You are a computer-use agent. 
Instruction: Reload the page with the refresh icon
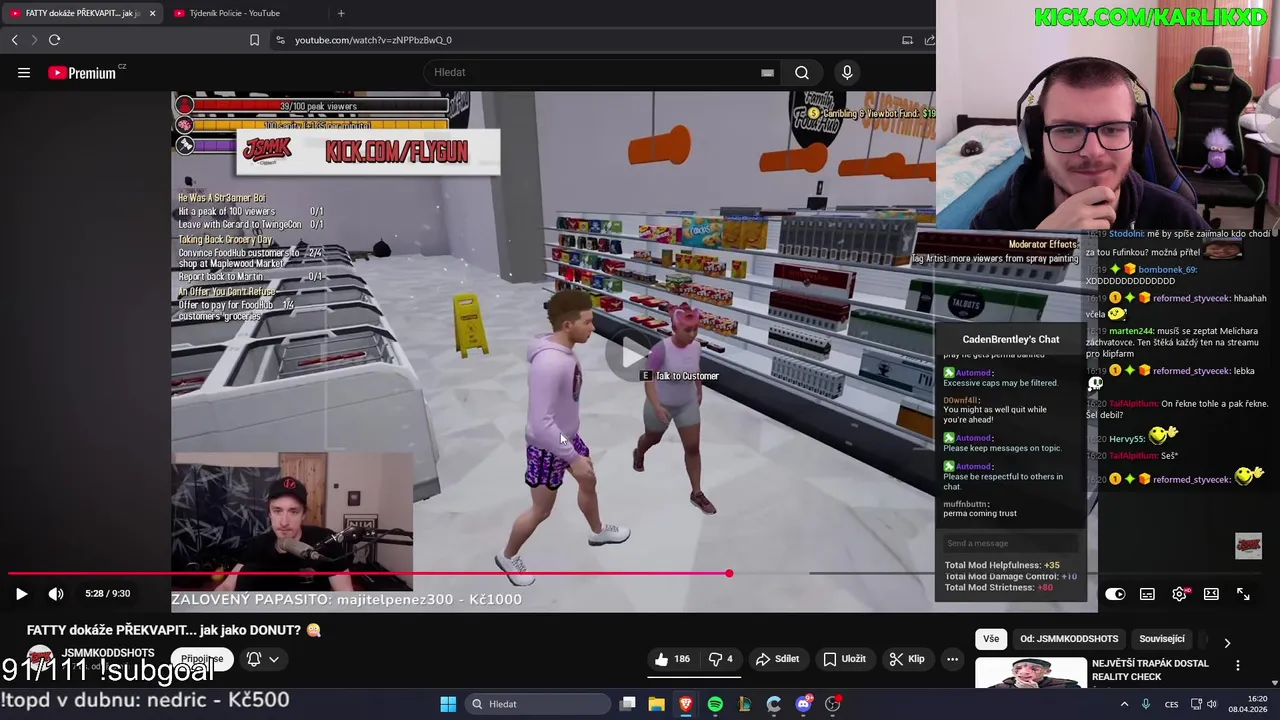pyautogui.click(x=54, y=40)
